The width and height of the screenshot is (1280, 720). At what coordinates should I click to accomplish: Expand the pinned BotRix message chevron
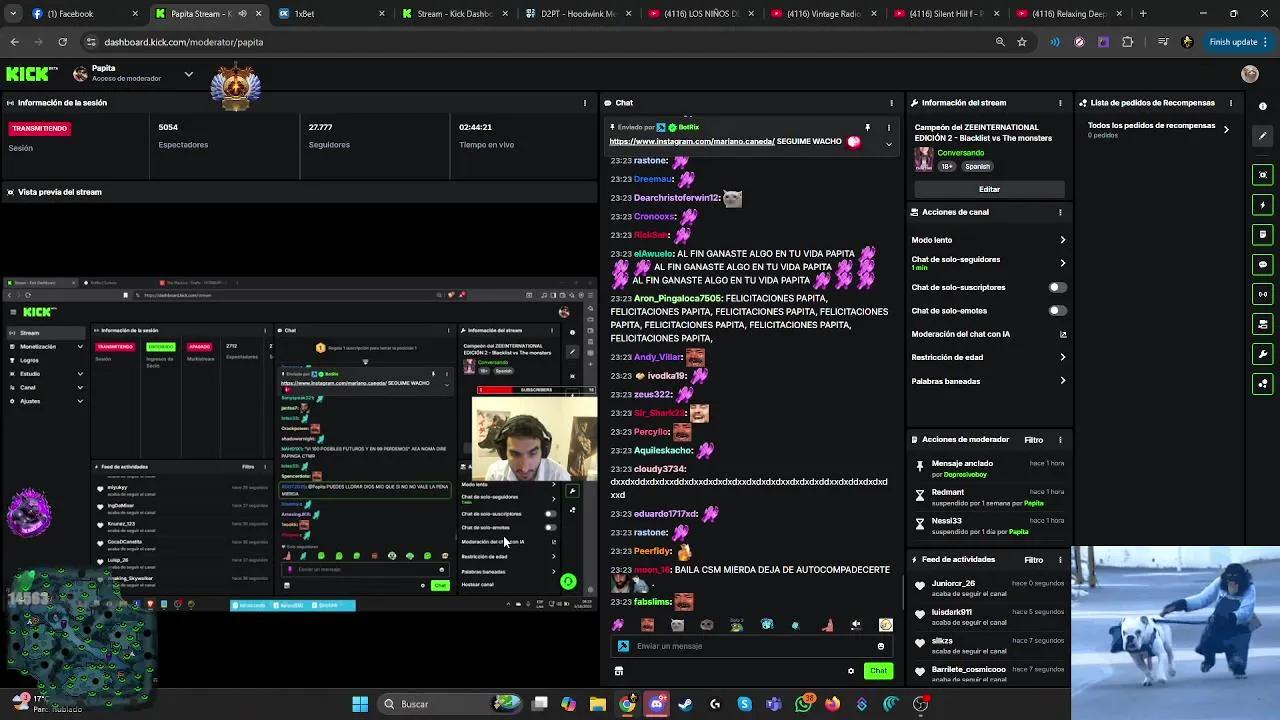[888, 142]
